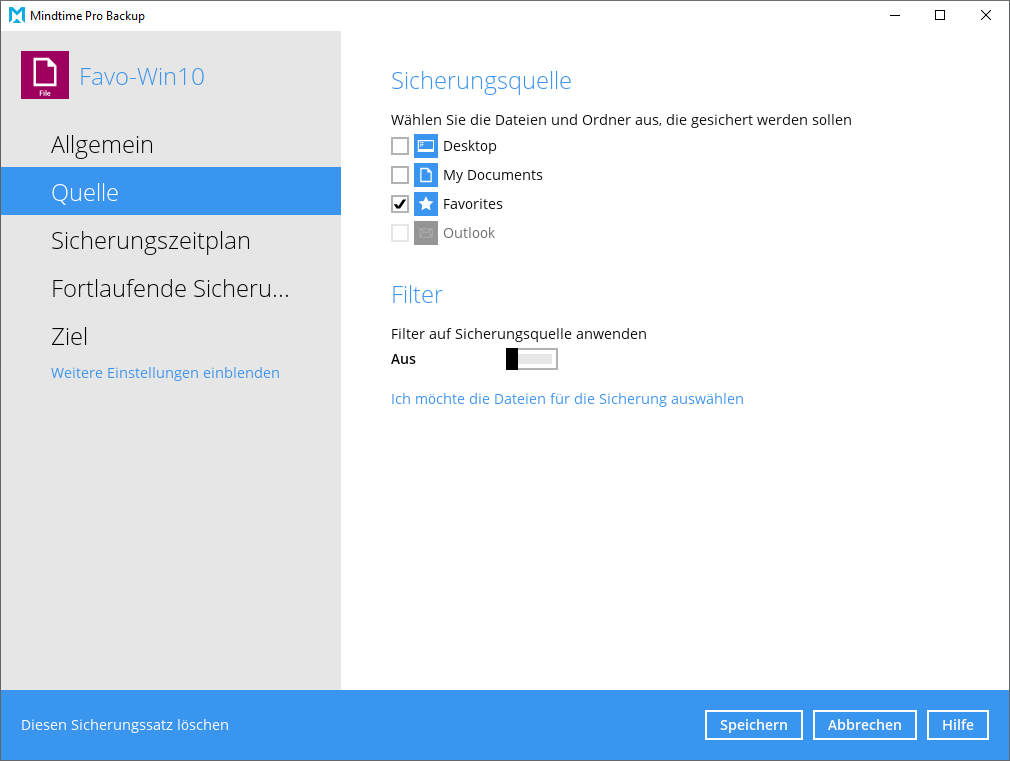This screenshot has height=761, width=1010.
Task: Tick the My Documents checkbox
Action: click(x=400, y=175)
